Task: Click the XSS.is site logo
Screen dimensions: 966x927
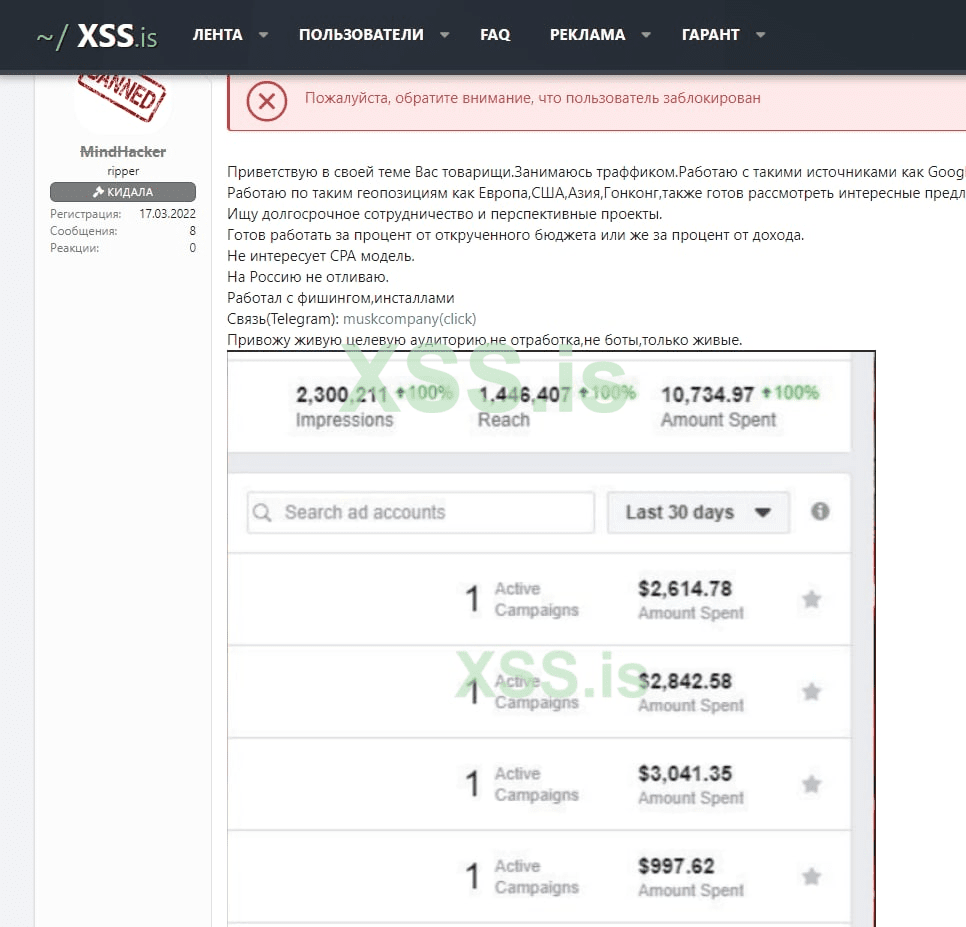Action: tap(97, 36)
